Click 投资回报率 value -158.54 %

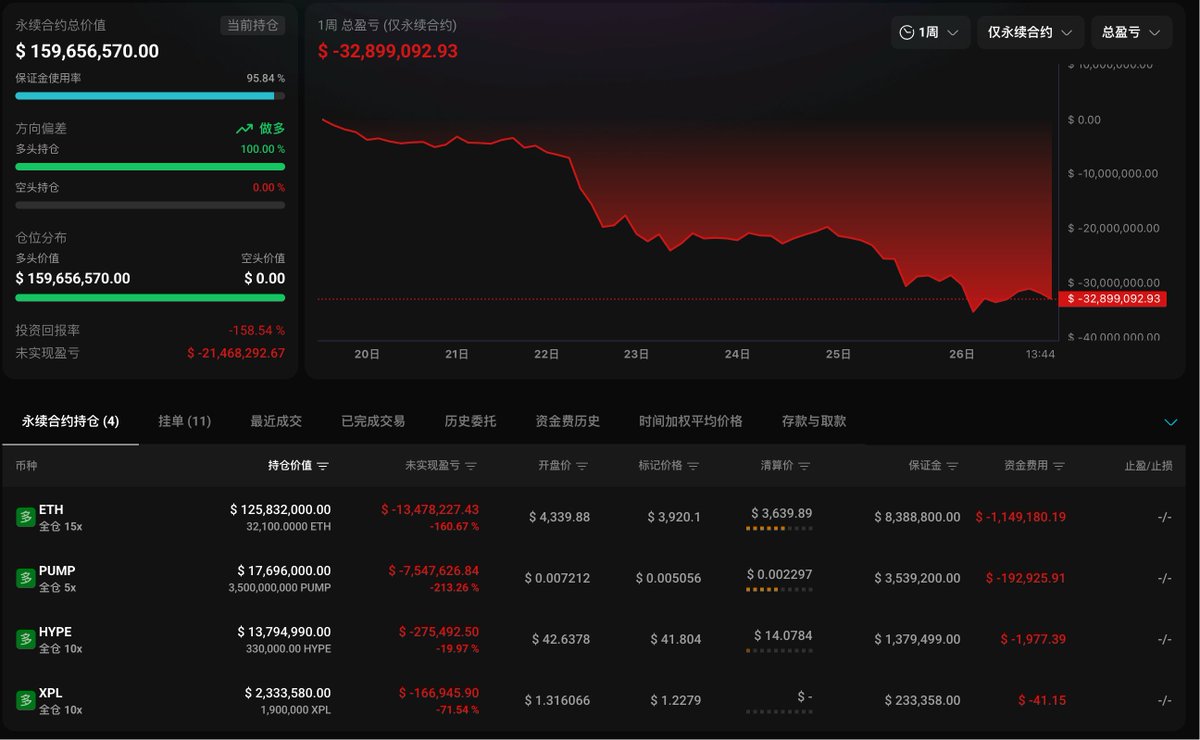(257, 330)
